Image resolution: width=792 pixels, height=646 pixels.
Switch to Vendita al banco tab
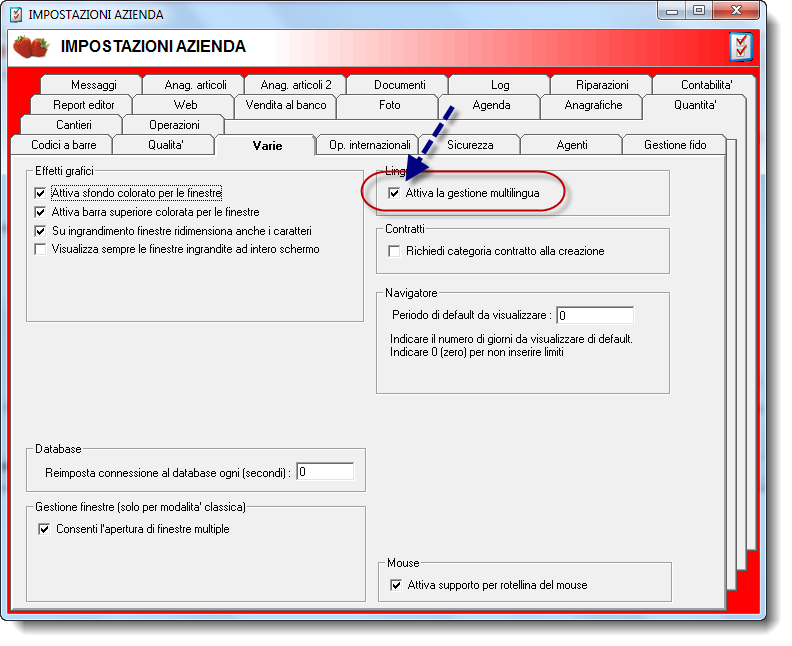[286, 105]
